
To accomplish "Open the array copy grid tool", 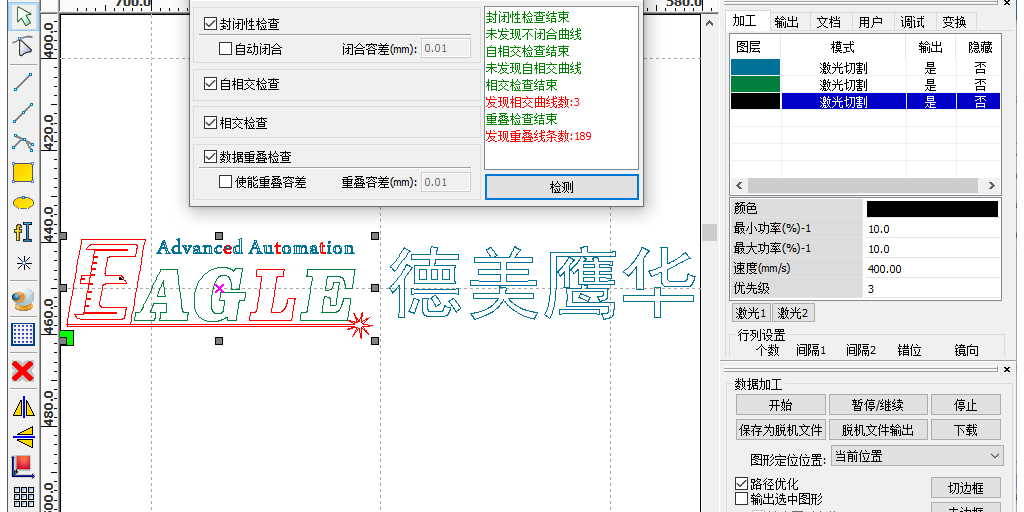I will [x=24, y=496].
